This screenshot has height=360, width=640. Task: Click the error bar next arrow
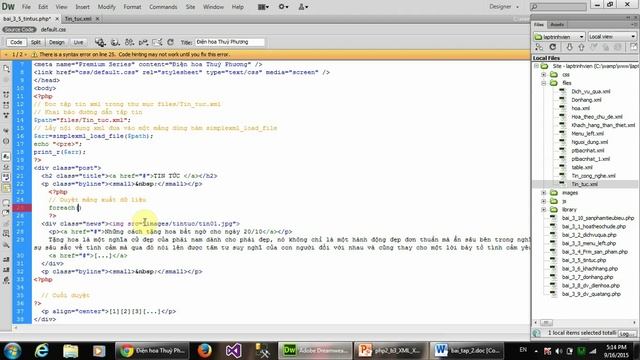[x=26, y=54]
